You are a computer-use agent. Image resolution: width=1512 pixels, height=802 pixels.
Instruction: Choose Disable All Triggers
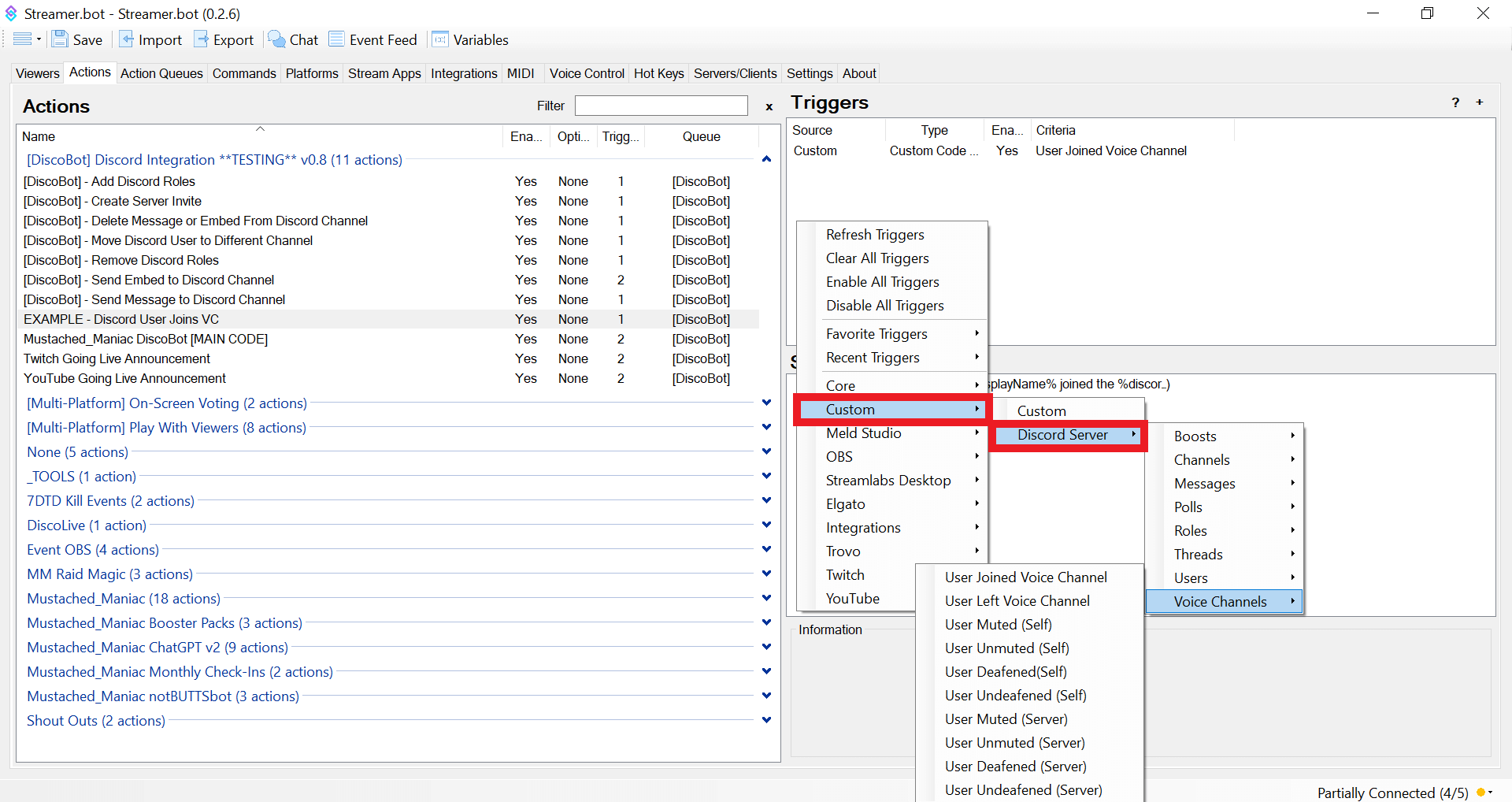891,306
